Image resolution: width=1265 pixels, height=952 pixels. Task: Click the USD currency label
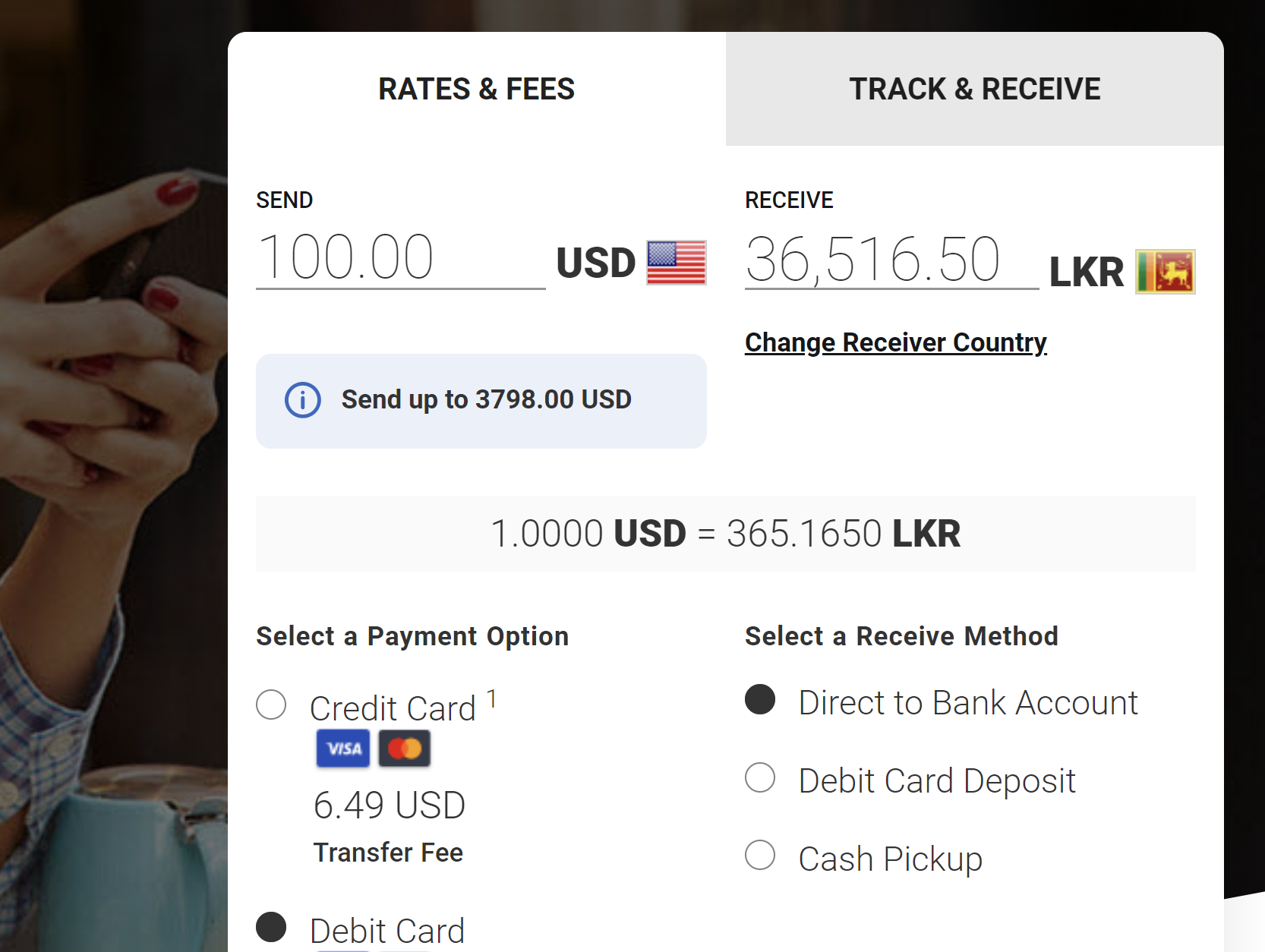(596, 263)
